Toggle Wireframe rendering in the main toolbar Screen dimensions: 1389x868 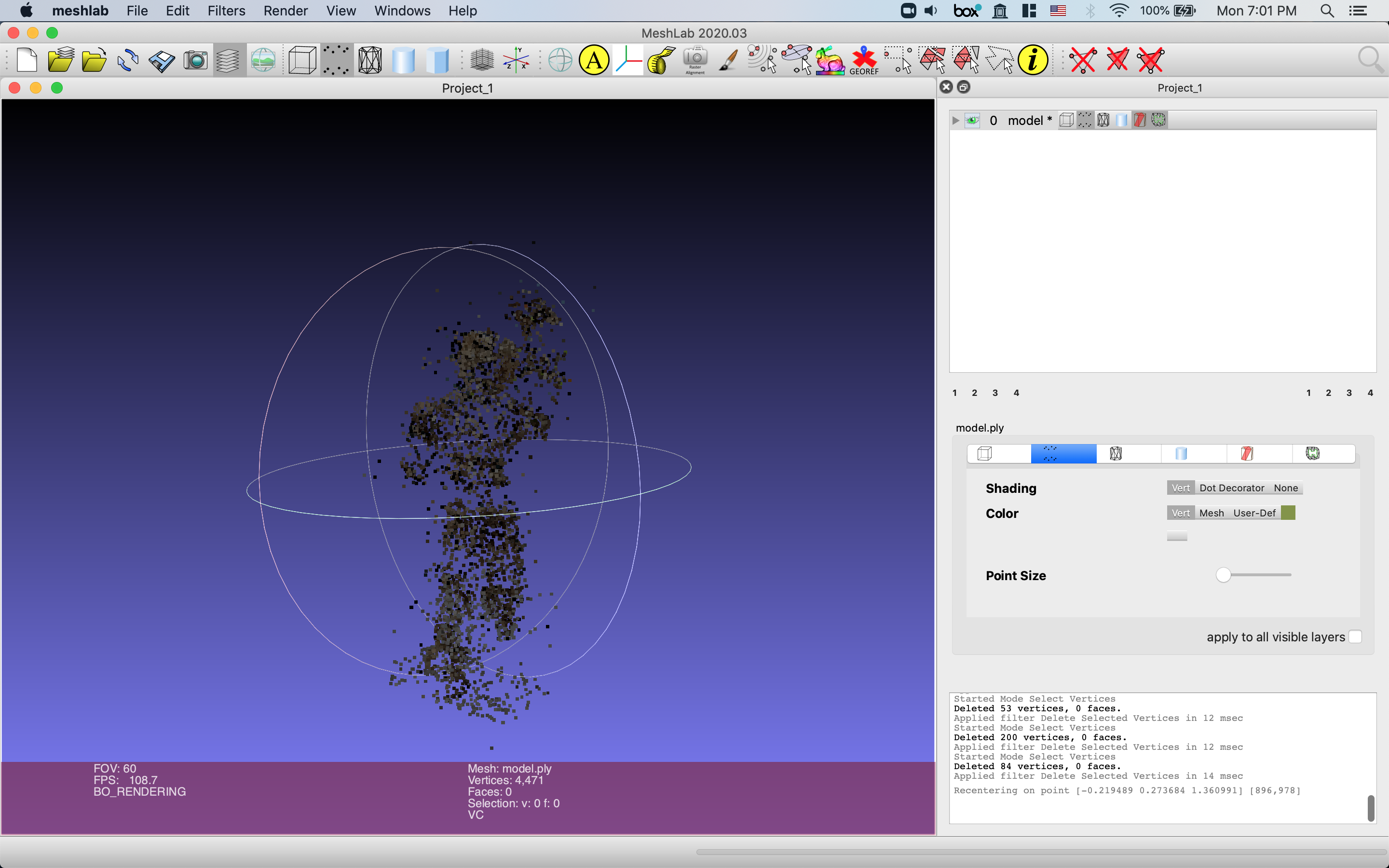pyautogui.click(x=370, y=60)
